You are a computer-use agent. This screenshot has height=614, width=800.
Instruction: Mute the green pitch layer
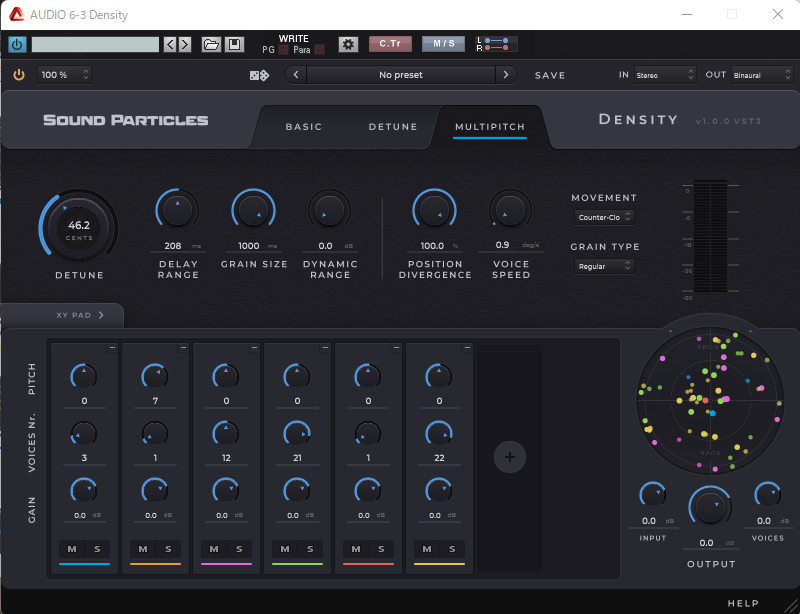[285, 549]
